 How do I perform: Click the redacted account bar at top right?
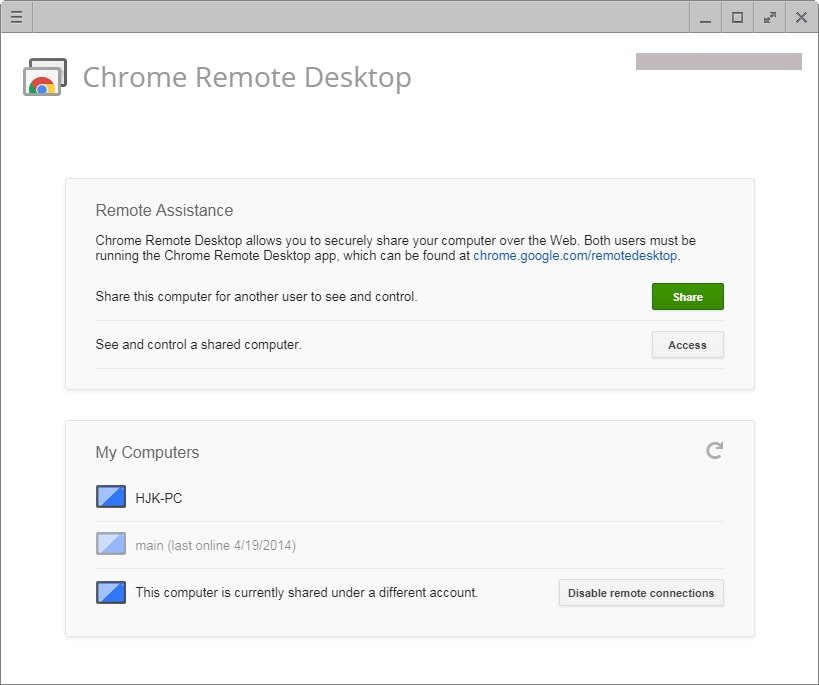pyautogui.click(x=719, y=61)
